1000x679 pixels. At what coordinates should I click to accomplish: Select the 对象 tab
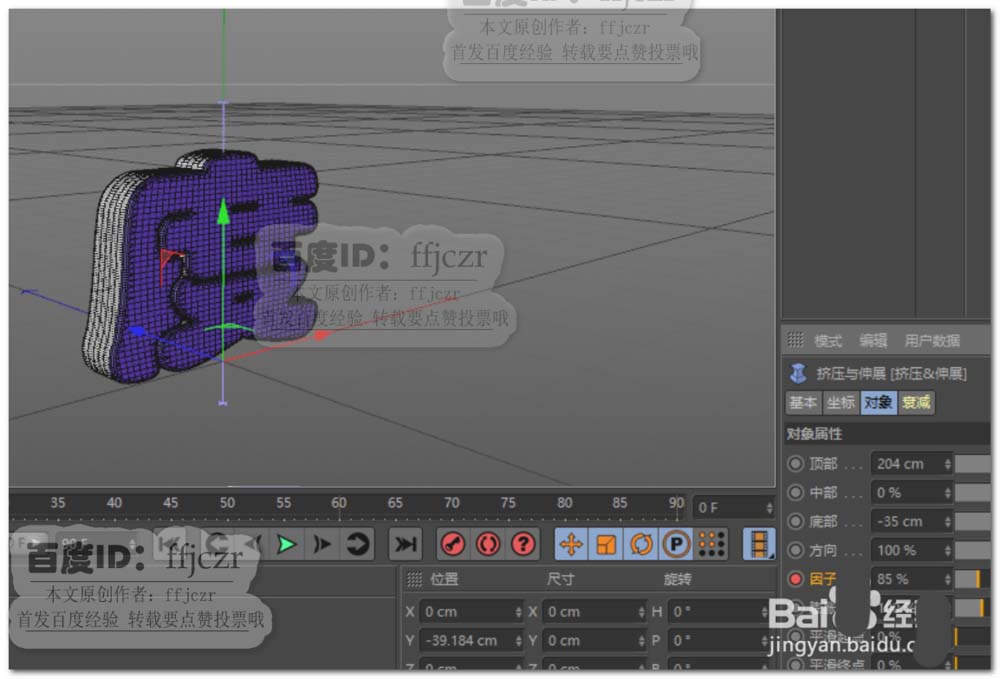point(878,402)
